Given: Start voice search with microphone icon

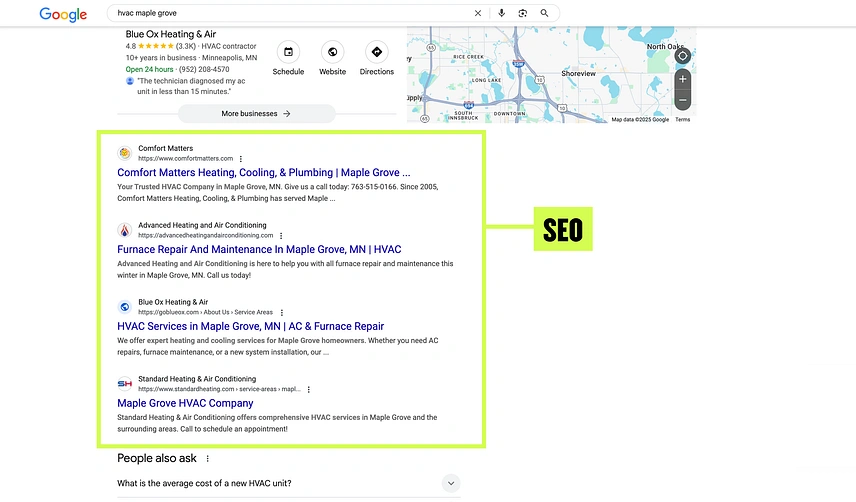Looking at the screenshot, I should point(500,13).
